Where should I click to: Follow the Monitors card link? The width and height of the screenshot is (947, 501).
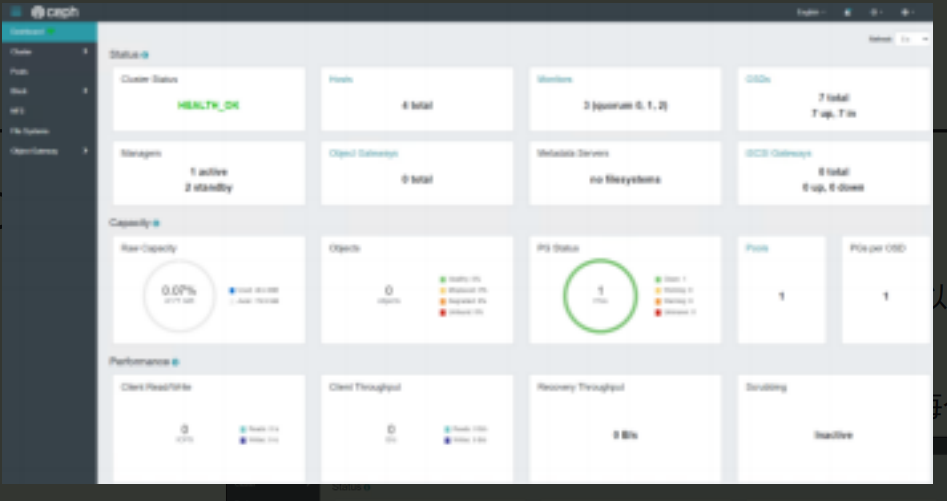554,79
